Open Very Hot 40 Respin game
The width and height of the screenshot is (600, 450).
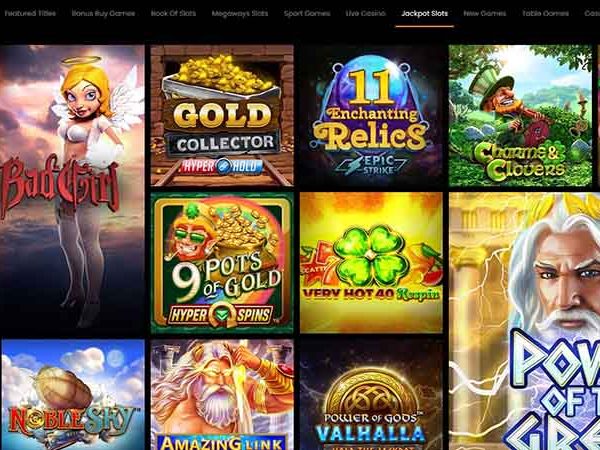[371, 263]
